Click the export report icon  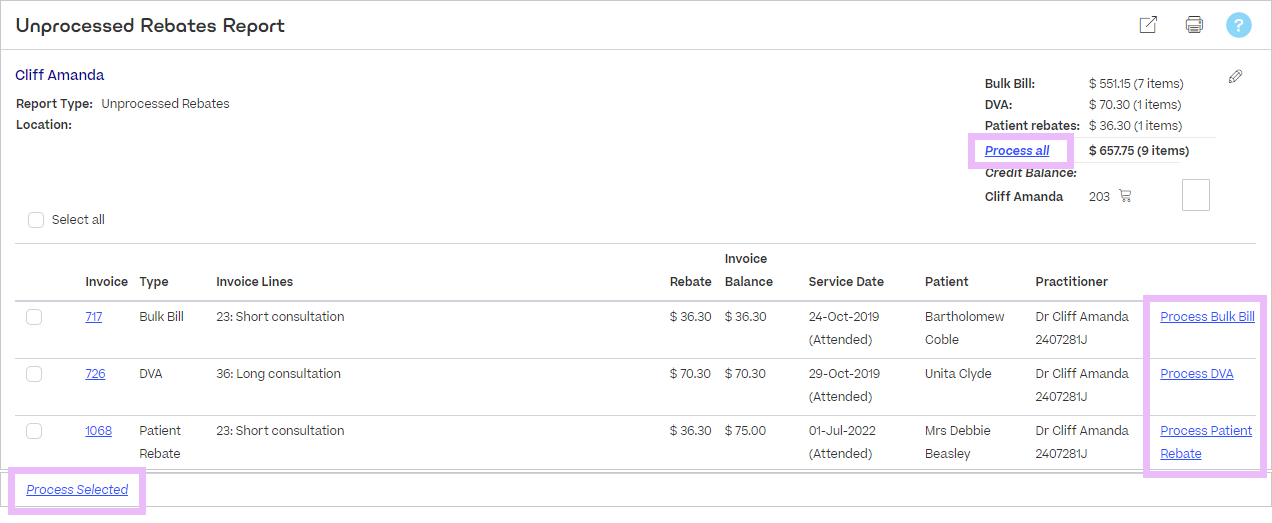click(1148, 25)
